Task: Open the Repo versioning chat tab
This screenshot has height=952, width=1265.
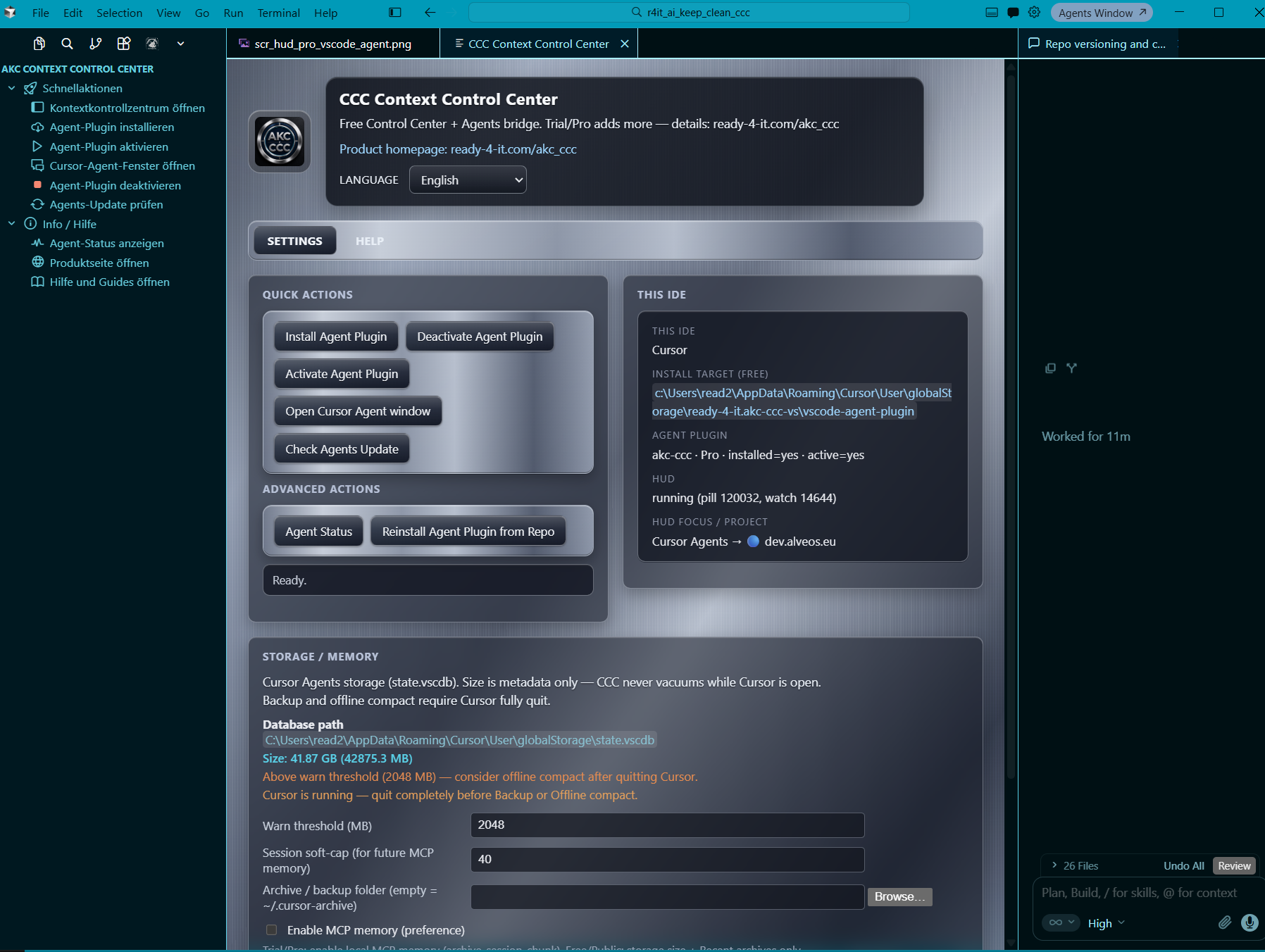Action: (x=1097, y=44)
